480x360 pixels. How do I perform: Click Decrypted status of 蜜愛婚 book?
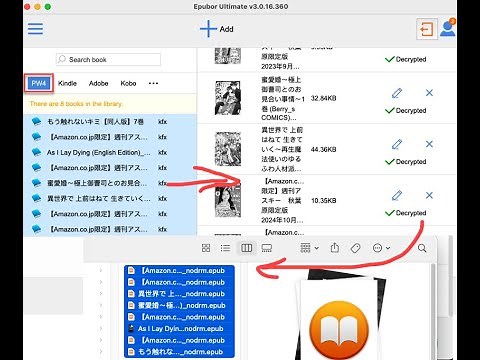405,110
